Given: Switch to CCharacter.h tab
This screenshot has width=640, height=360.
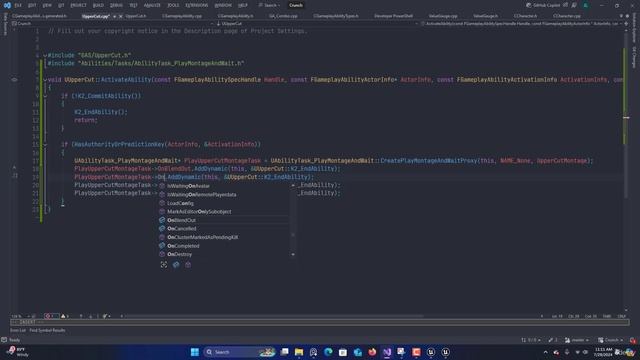Looking at the screenshot, I should [525, 16].
